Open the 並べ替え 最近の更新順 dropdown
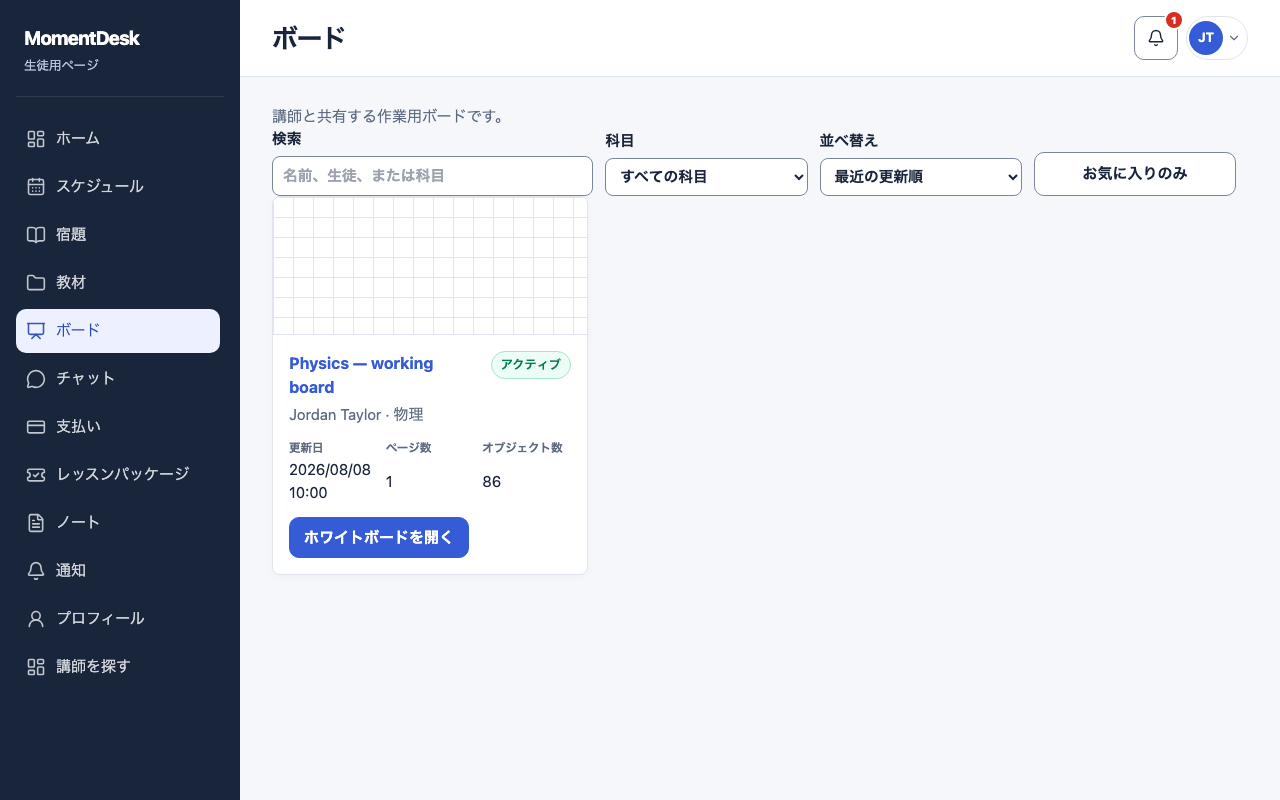Viewport: 1280px width, 800px height. 920,177
